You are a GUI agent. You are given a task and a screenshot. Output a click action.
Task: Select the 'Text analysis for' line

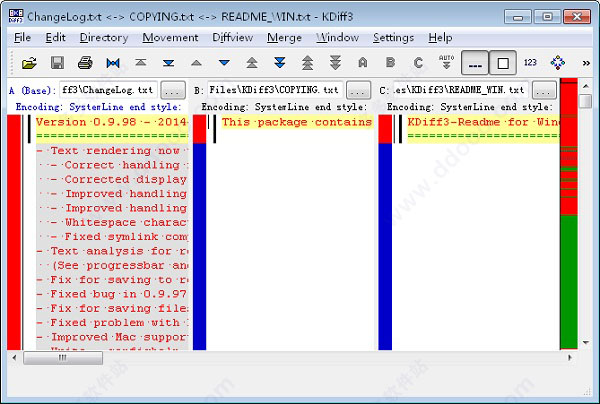coord(112,251)
